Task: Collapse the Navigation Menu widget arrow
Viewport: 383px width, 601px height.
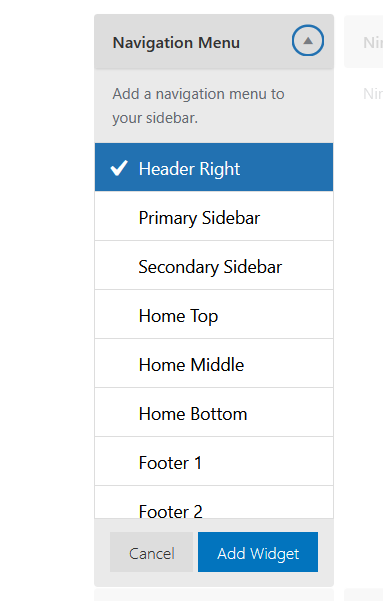Action: 307,41
